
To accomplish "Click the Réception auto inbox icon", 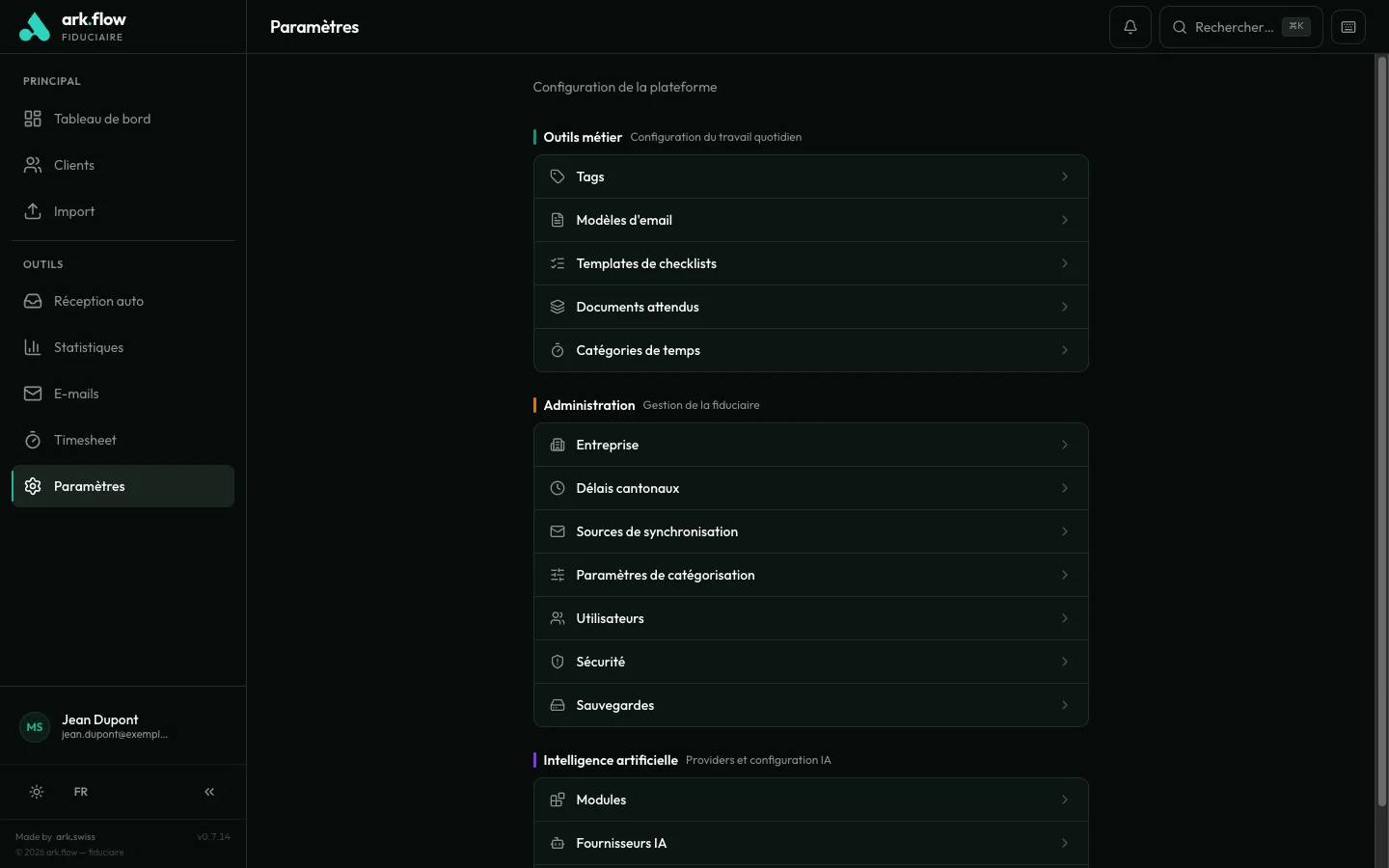I will click(x=33, y=301).
